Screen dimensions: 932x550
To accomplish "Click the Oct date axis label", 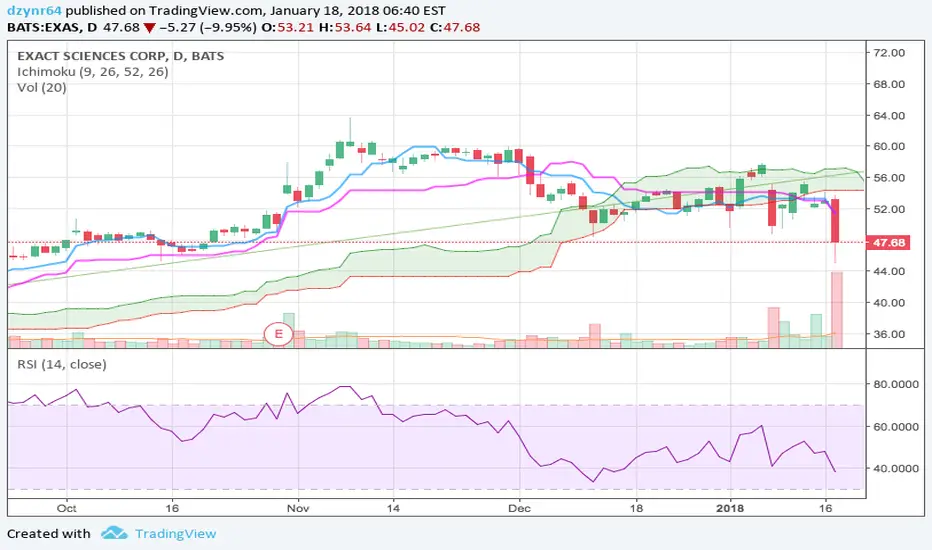I will pos(67,508).
